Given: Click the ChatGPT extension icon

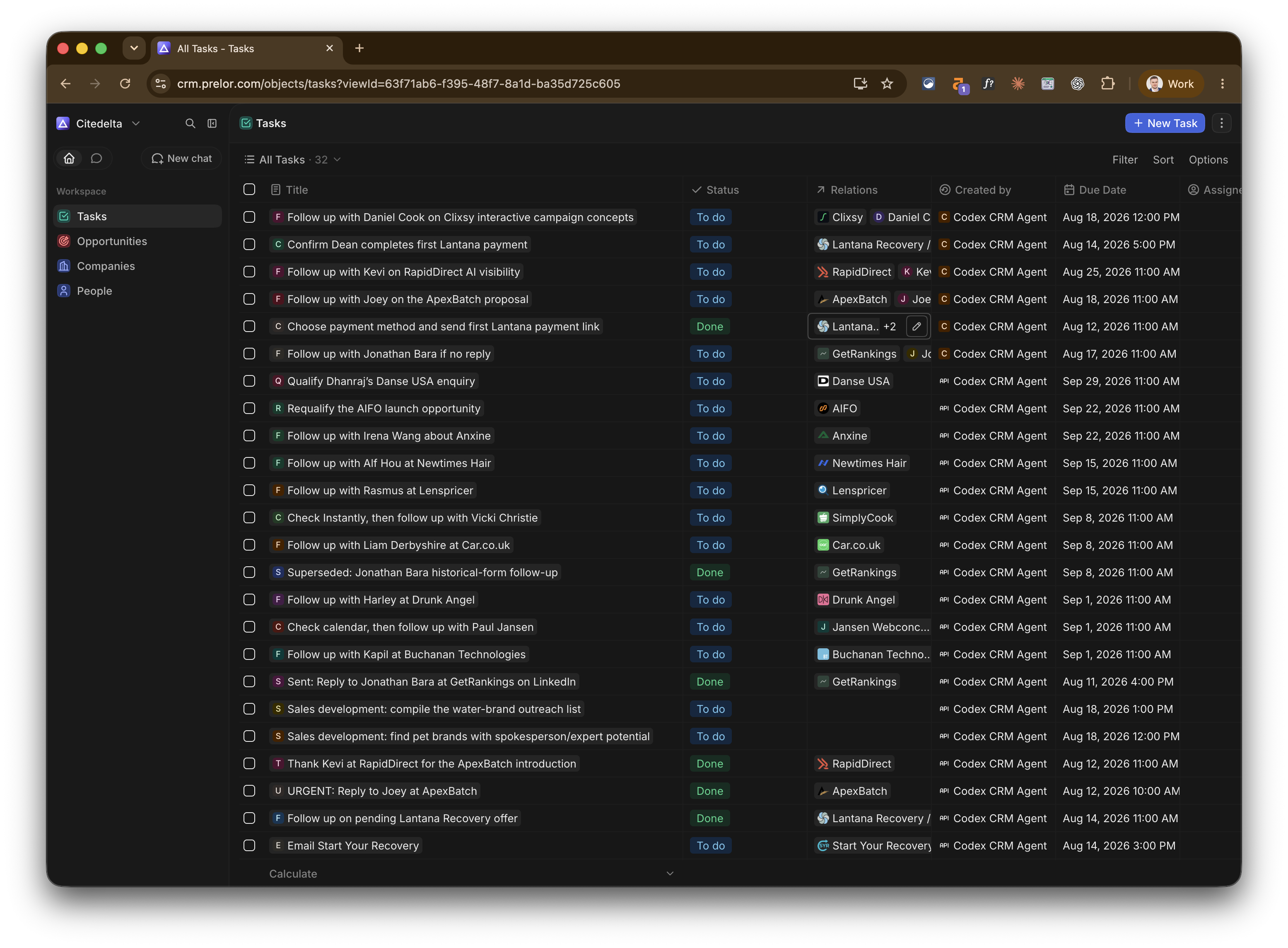Looking at the screenshot, I should (x=1077, y=84).
